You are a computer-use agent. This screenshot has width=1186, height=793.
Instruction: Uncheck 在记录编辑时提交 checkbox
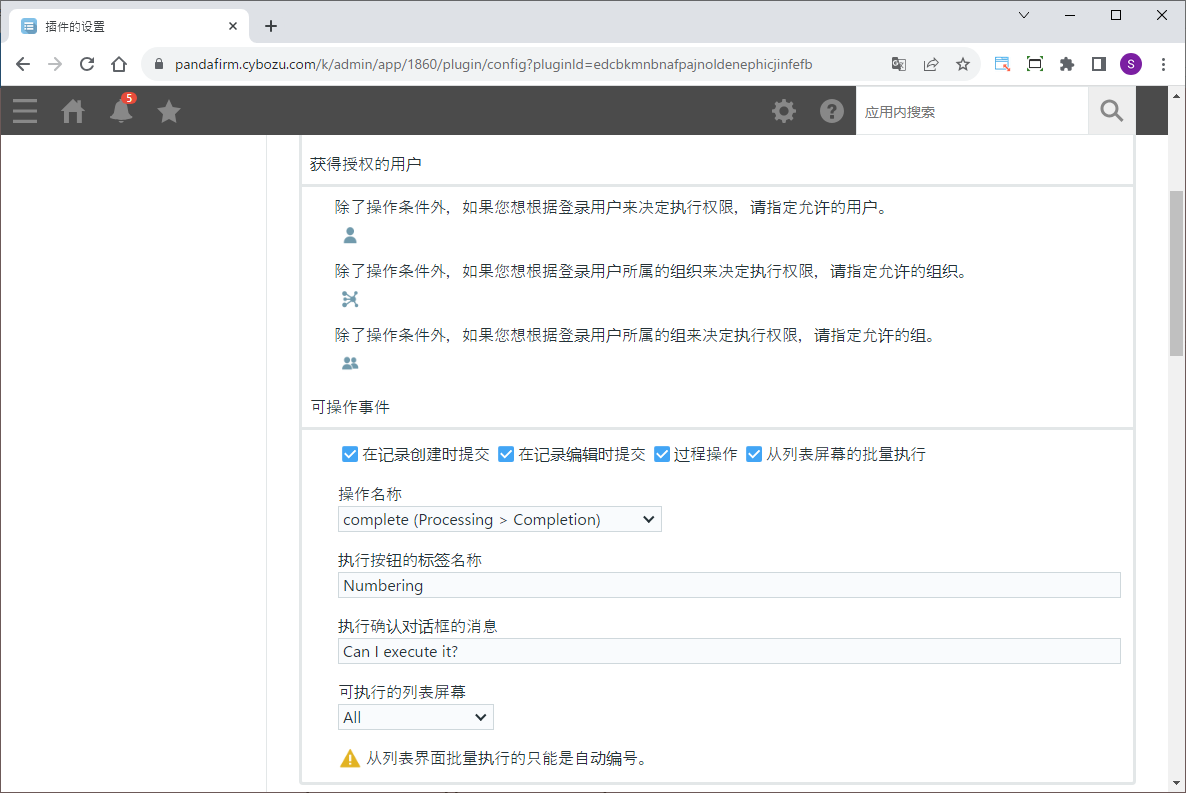pyautogui.click(x=506, y=454)
